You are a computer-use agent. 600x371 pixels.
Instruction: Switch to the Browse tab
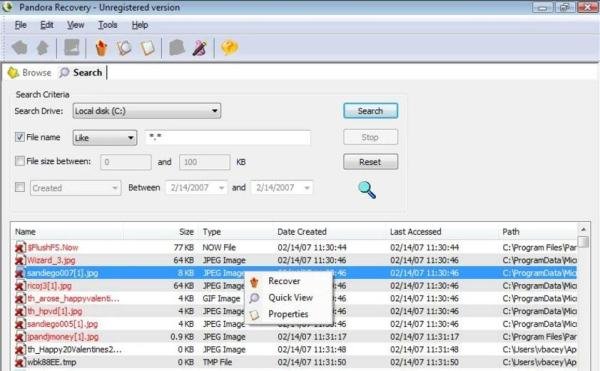click(29, 72)
